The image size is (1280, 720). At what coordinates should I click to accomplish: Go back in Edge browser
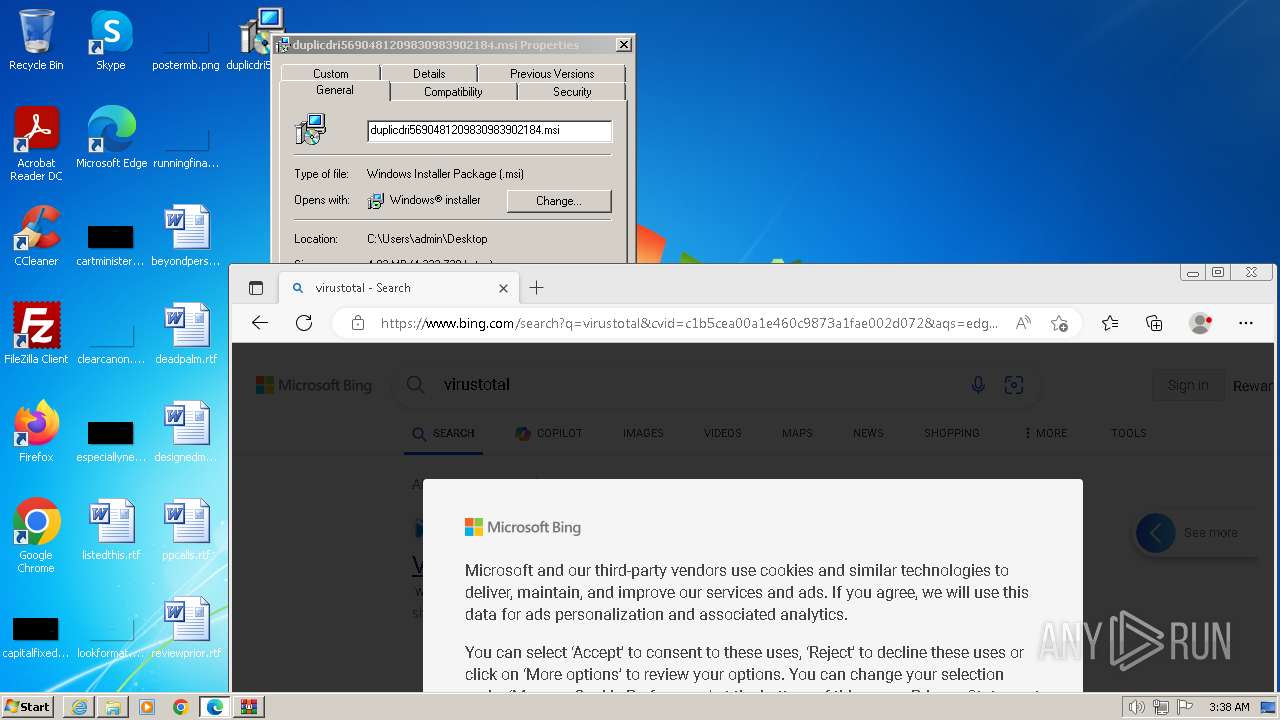point(260,323)
